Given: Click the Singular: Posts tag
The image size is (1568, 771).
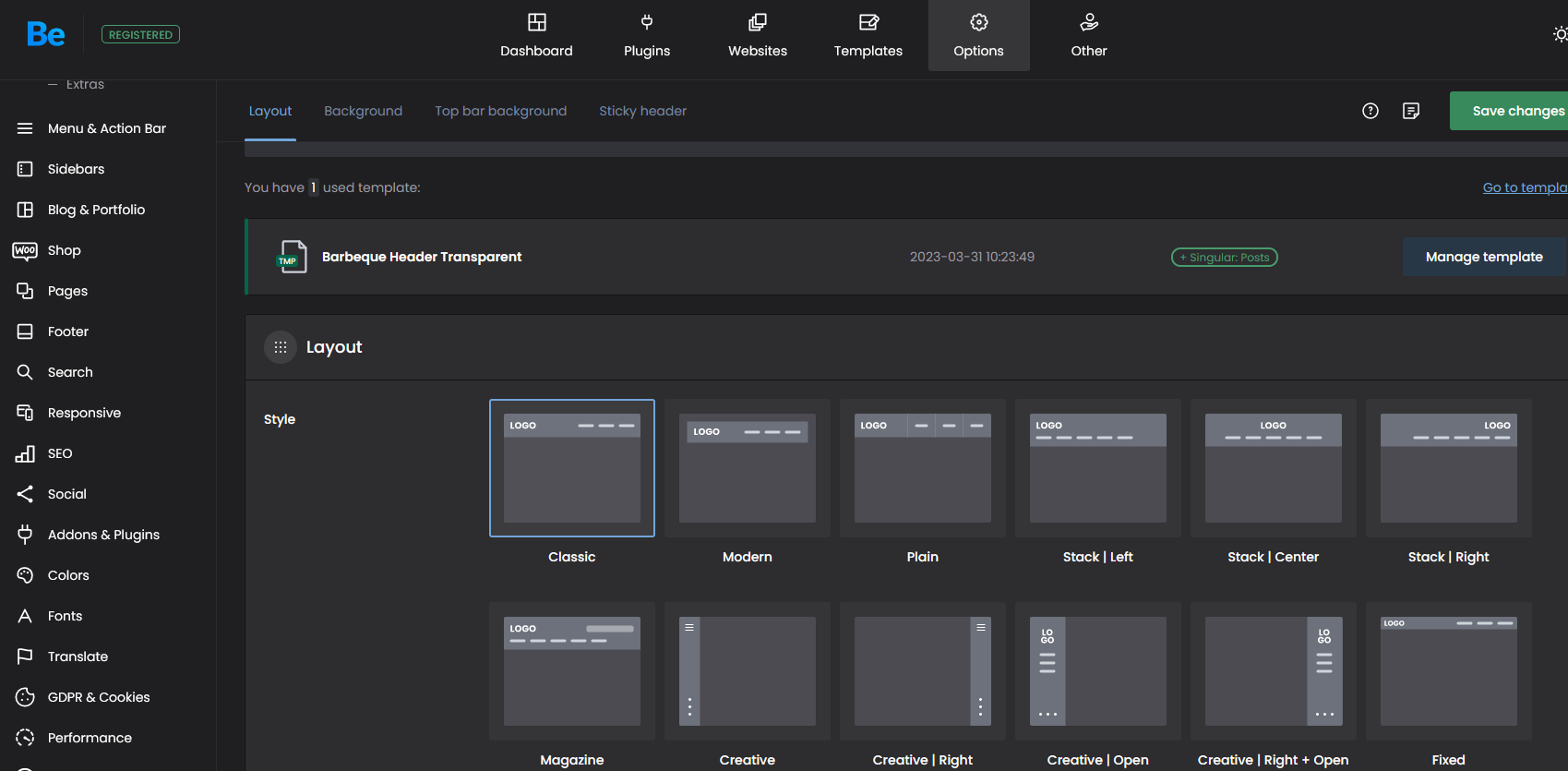Looking at the screenshot, I should point(1225,258).
